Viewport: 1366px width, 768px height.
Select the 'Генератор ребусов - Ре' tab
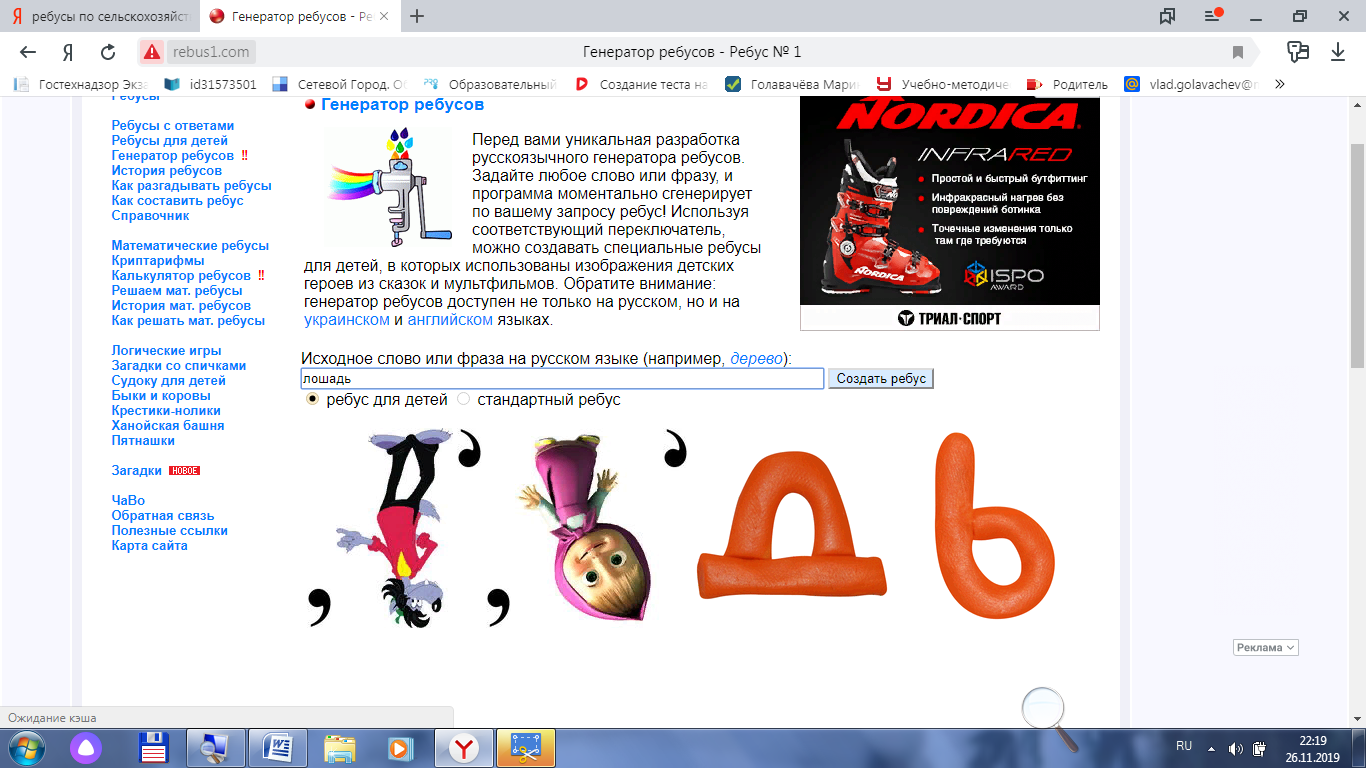coord(300,17)
